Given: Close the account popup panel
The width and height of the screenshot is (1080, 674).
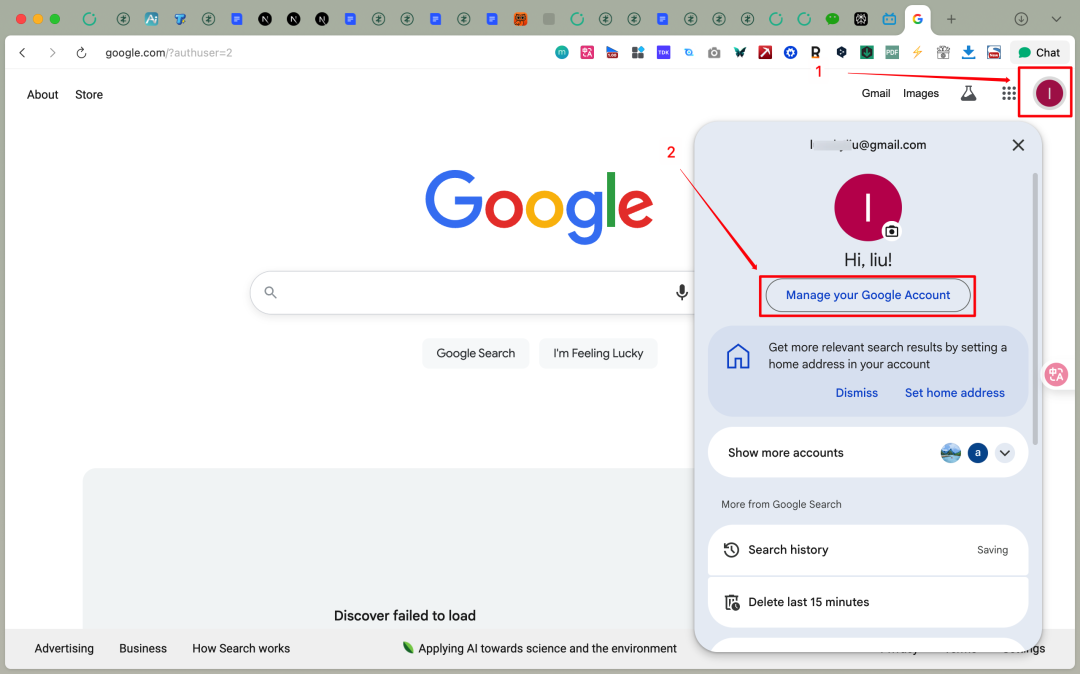Looking at the screenshot, I should coord(1018,145).
